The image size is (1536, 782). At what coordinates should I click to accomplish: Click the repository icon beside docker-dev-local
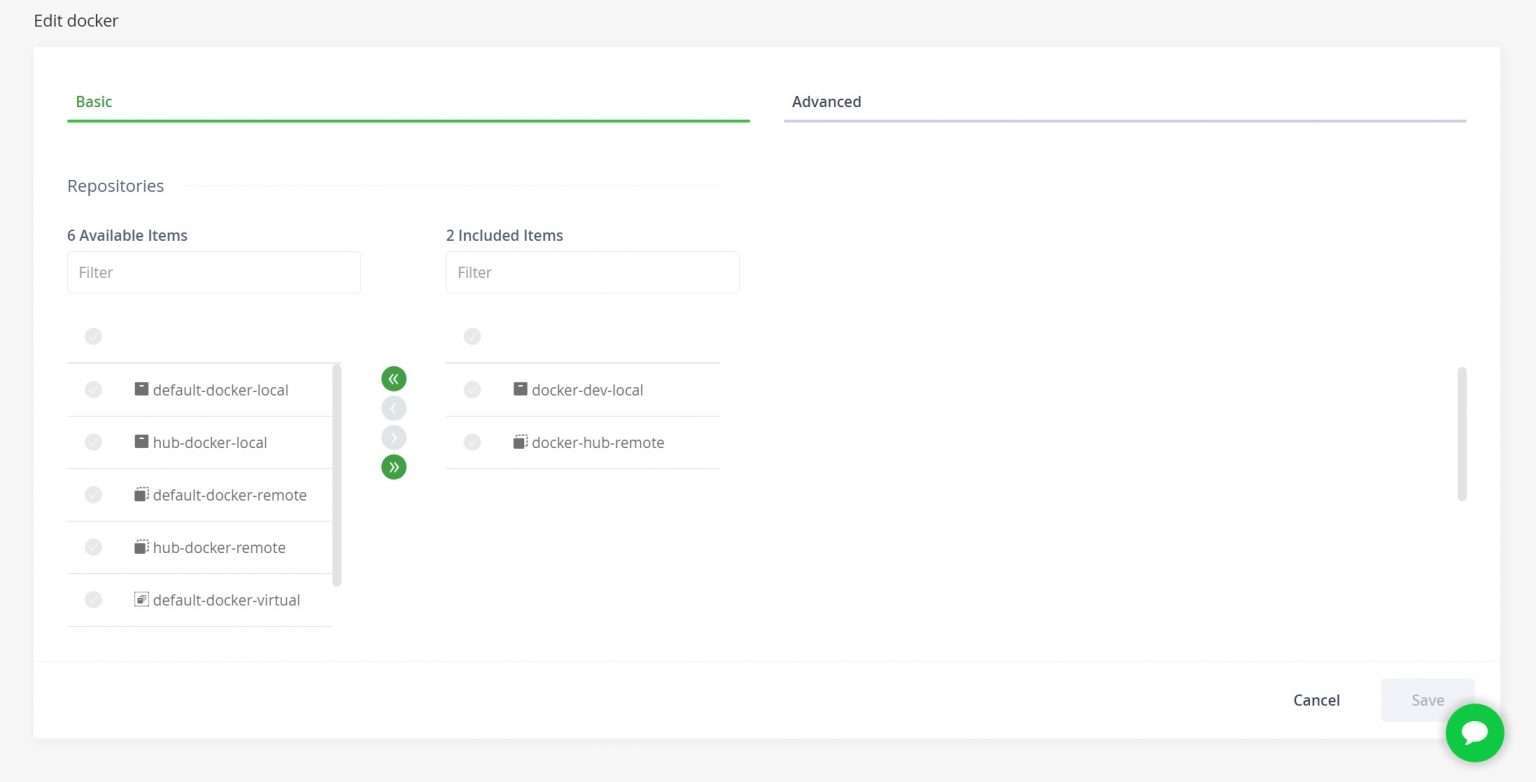pos(520,388)
